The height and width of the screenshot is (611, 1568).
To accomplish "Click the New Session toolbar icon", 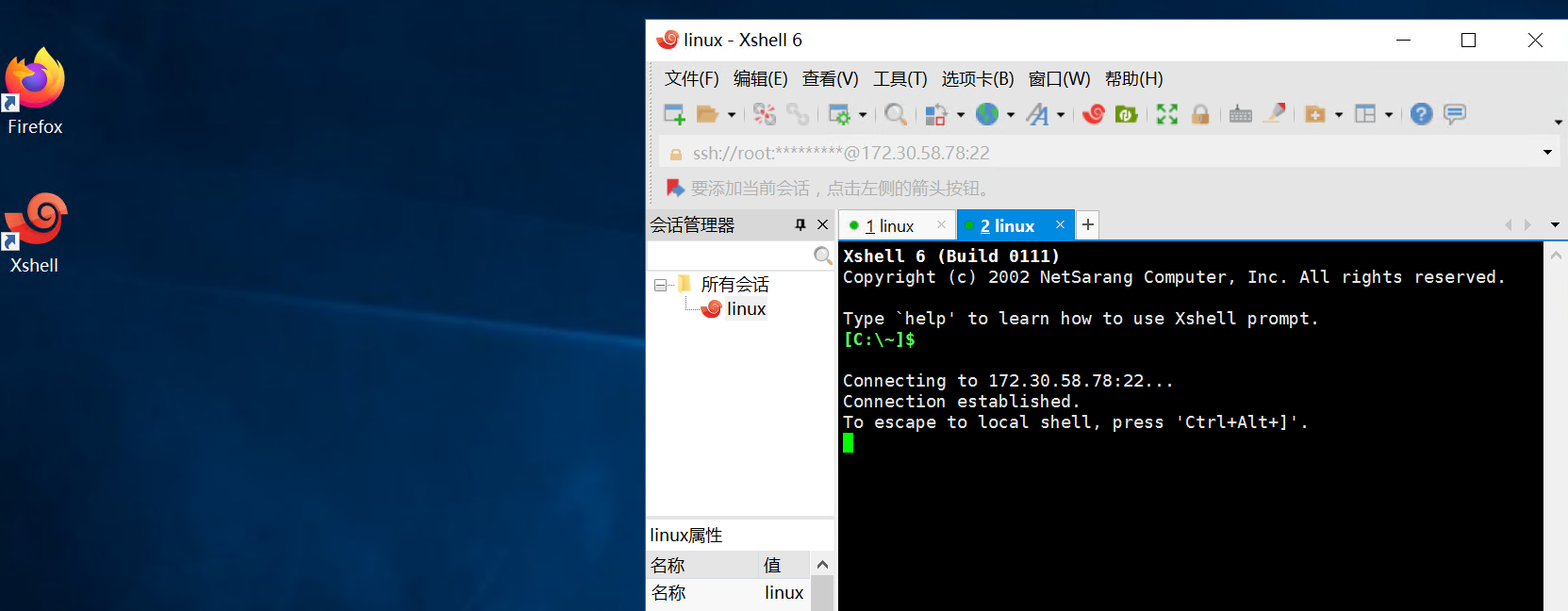I will [x=674, y=114].
